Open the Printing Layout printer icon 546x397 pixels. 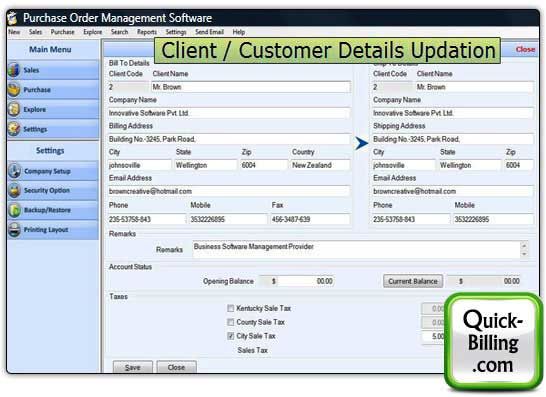click(15, 229)
